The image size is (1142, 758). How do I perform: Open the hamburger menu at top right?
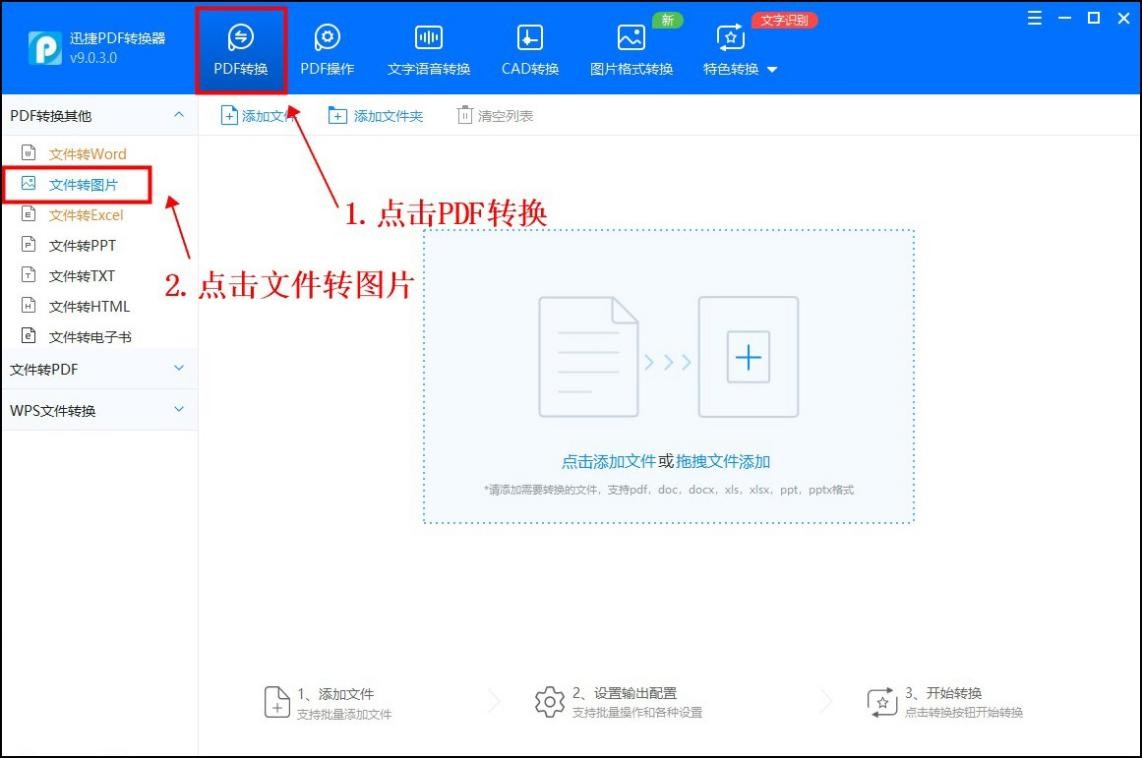pos(1035,17)
